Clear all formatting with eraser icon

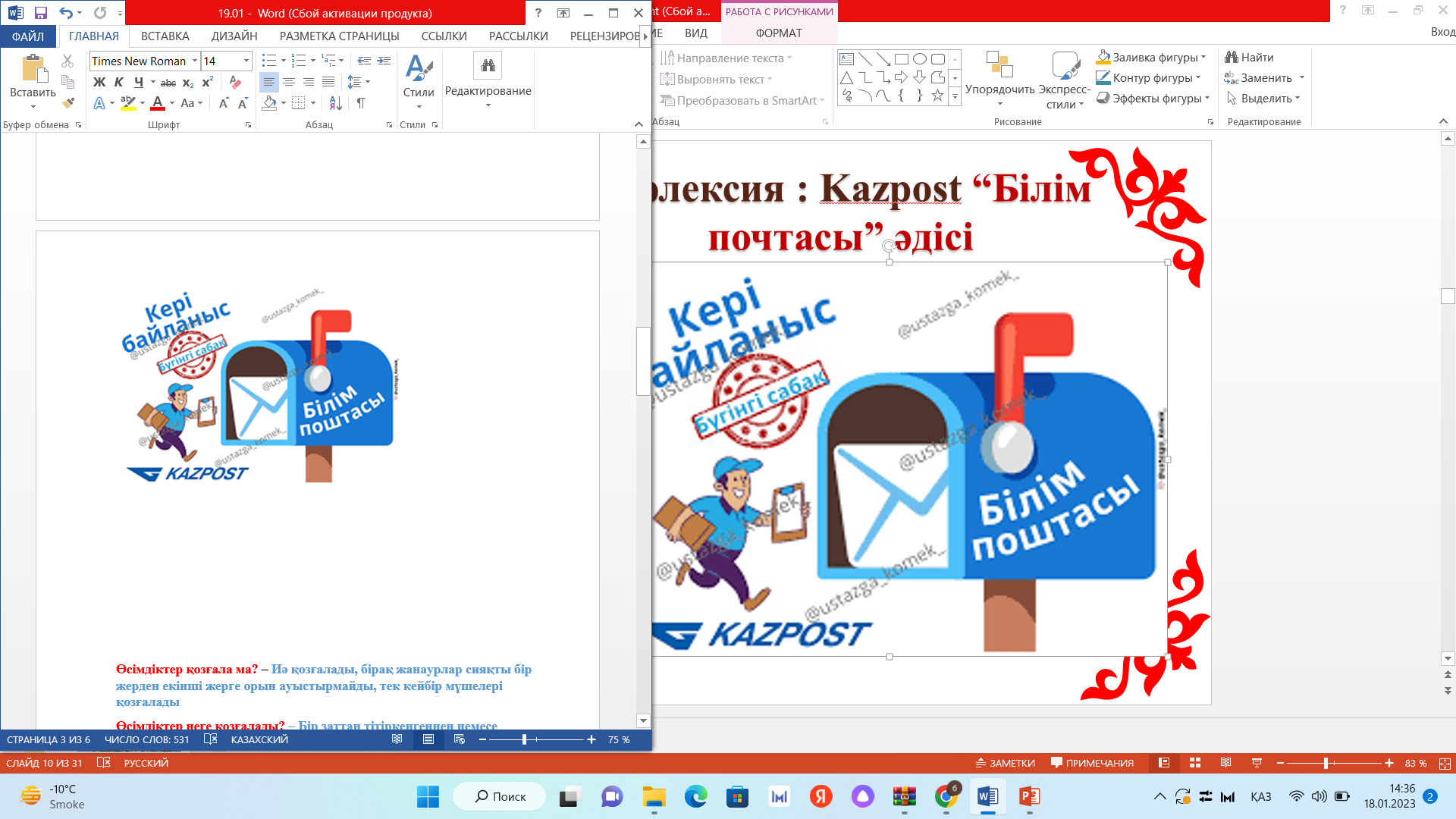click(x=235, y=82)
